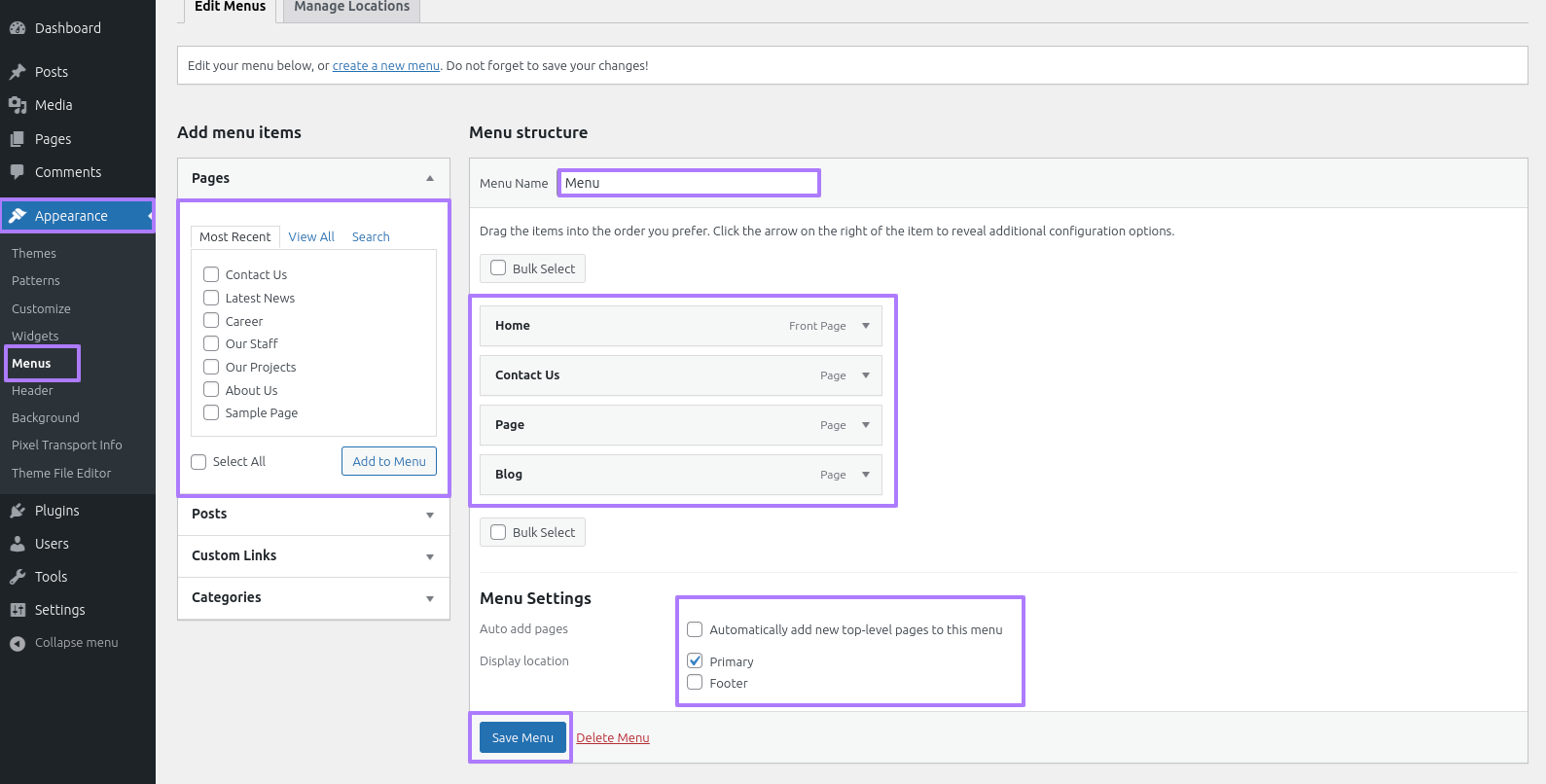Select the Most Recent tab
Image resolution: width=1546 pixels, height=784 pixels.
pos(235,236)
